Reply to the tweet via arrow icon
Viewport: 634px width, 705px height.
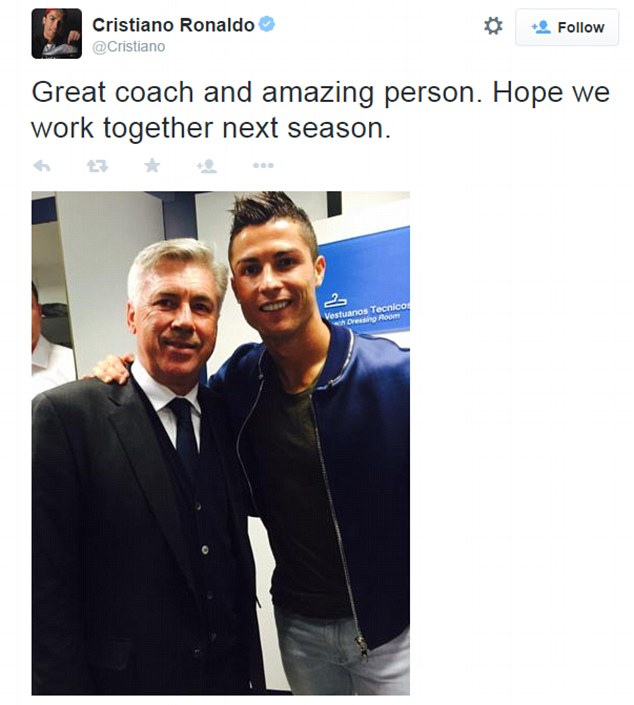point(42,166)
